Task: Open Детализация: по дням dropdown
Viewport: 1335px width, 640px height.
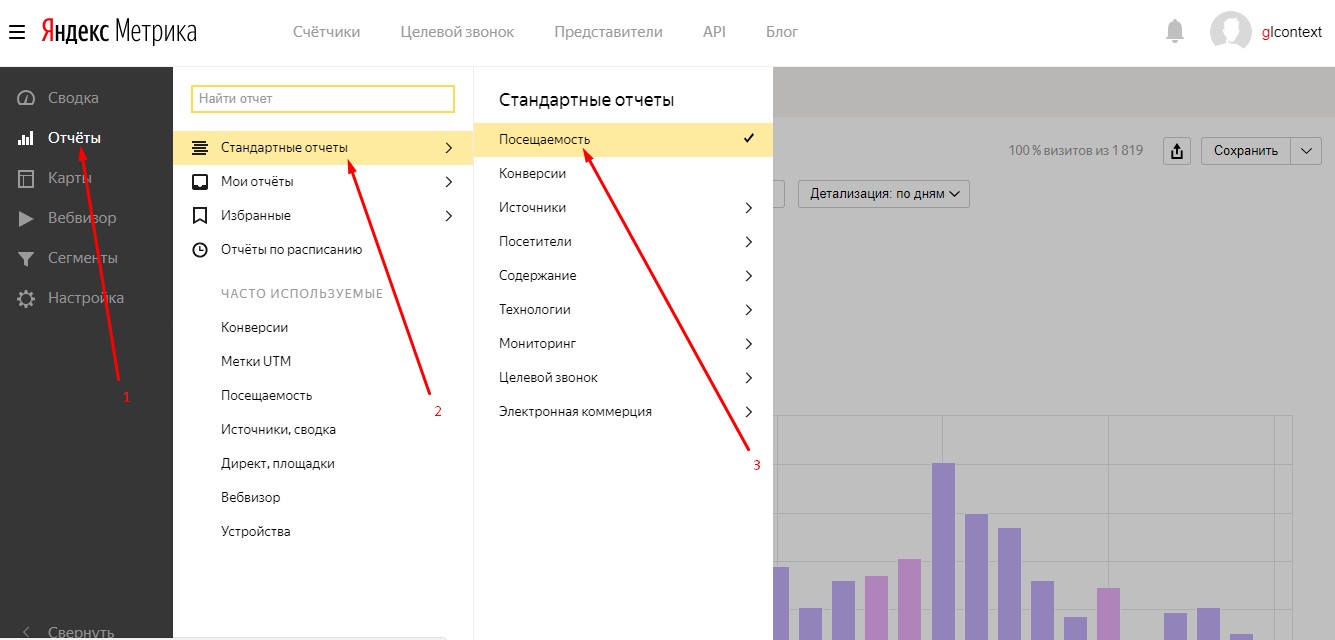Action: (884, 194)
